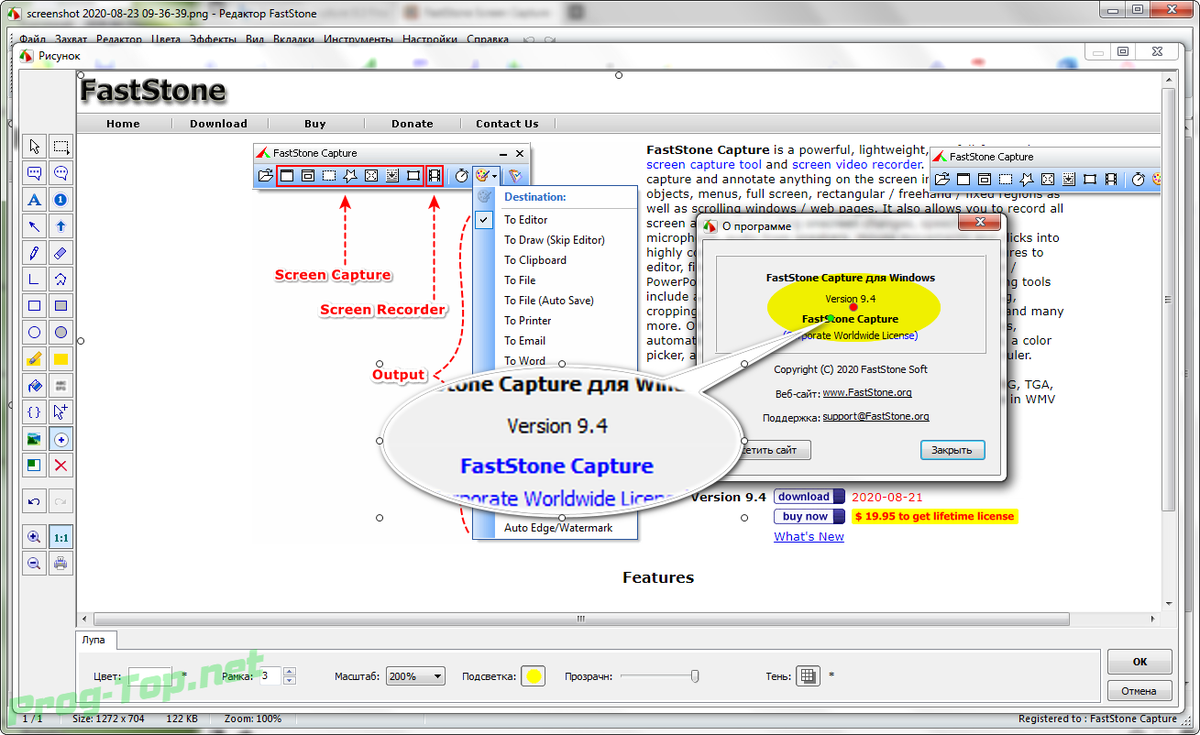Screen dimensions: 1200x735
Task: Click the undo arrow in the menu bar
Action: (528, 40)
